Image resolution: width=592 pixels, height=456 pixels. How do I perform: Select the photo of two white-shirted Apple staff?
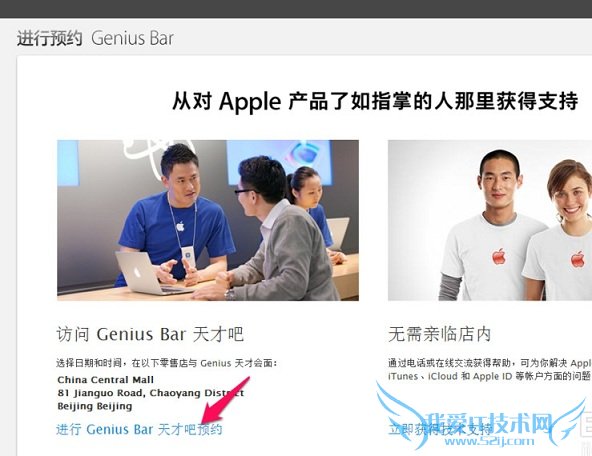[490, 220]
